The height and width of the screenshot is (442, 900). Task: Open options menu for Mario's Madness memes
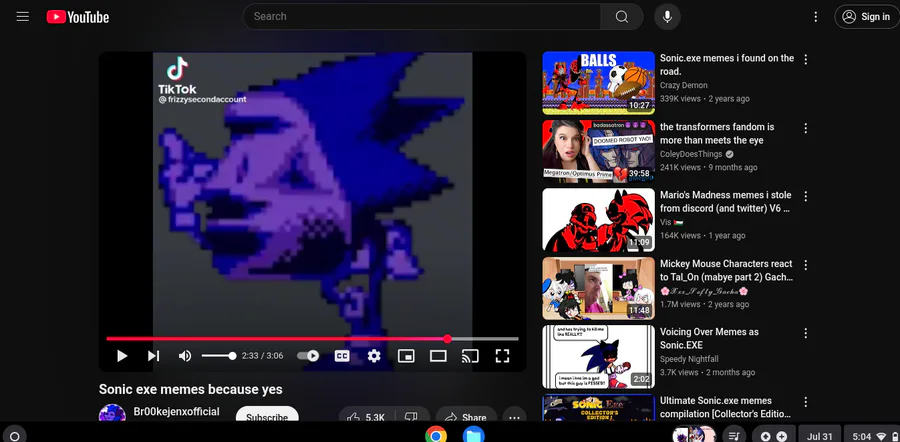point(806,196)
